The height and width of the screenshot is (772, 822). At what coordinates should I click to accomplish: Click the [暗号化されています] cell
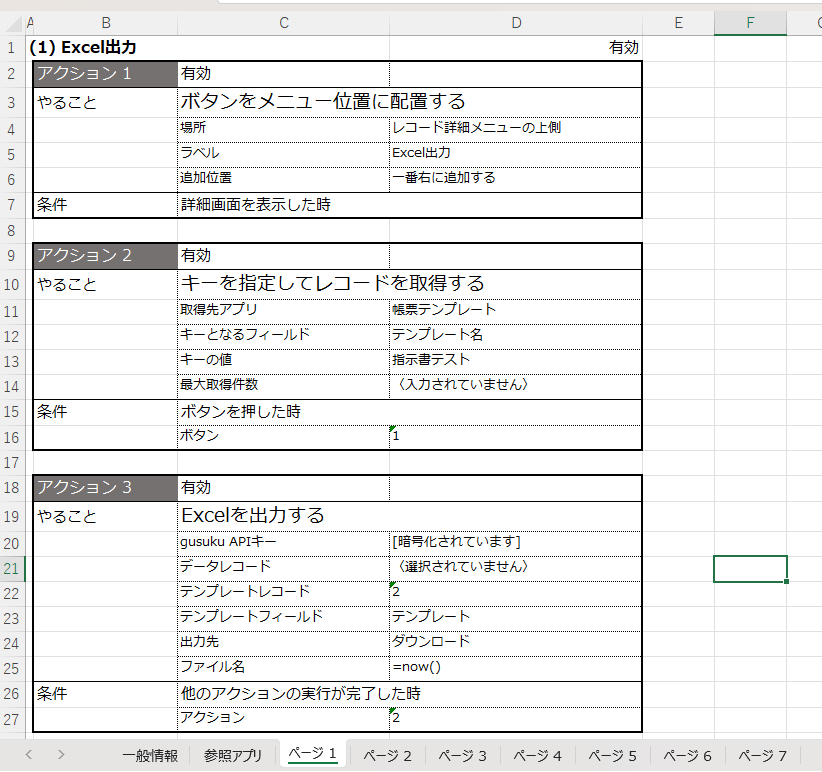515,542
